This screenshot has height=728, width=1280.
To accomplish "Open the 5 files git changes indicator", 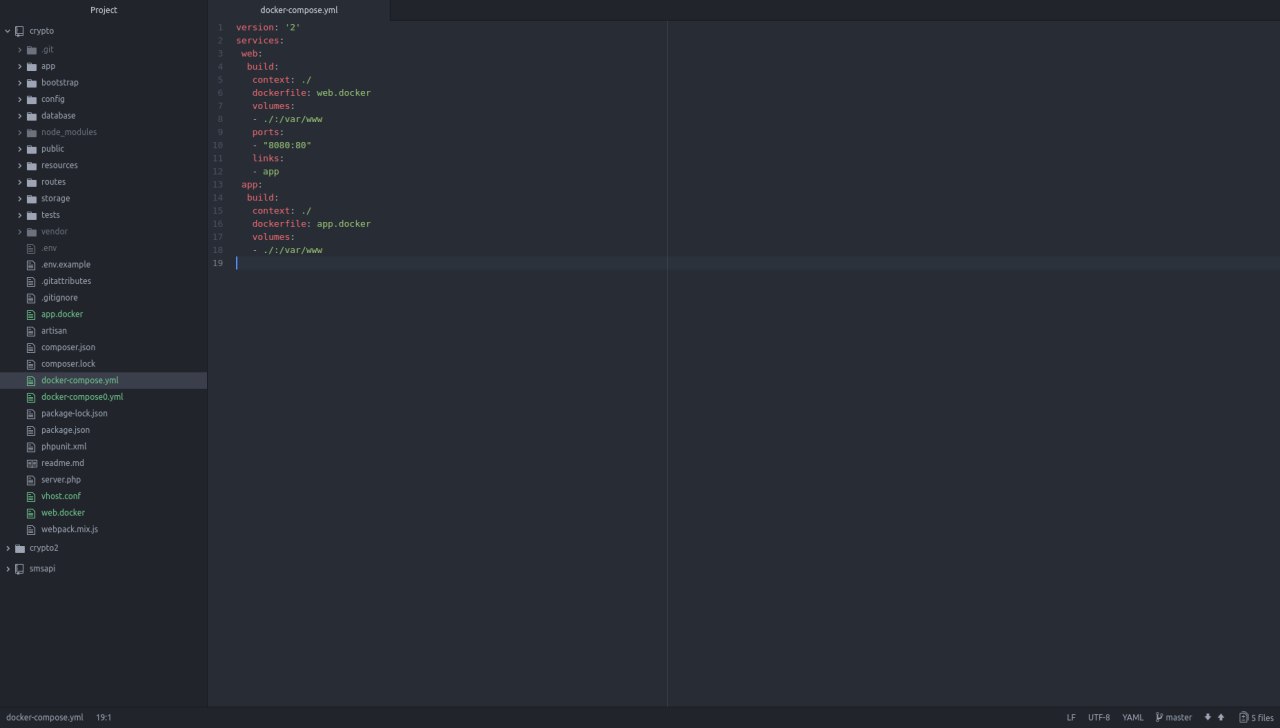I will (x=1256, y=717).
